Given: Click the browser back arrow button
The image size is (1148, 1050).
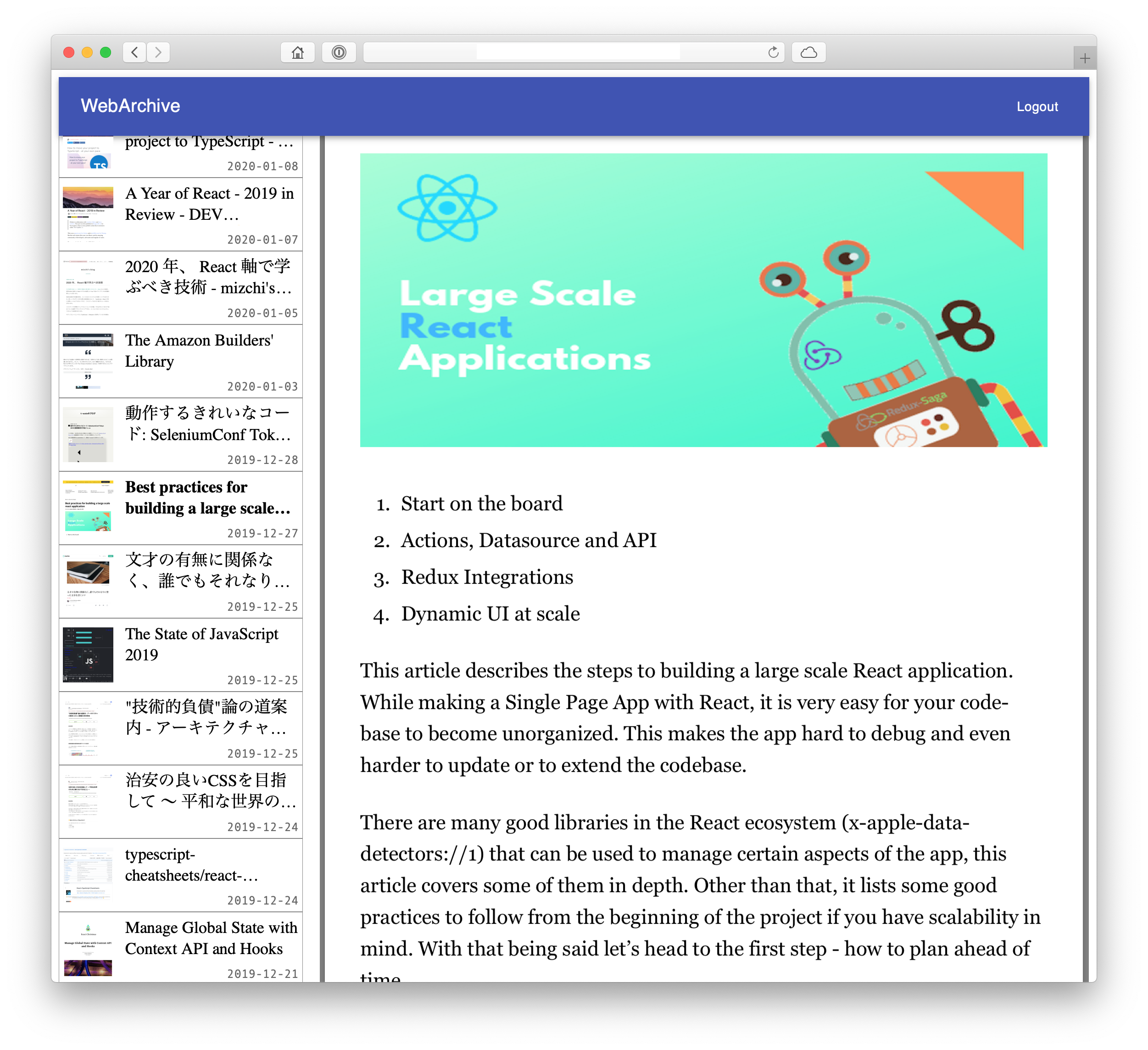Looking at the screenshot, I should coord(134,52).
